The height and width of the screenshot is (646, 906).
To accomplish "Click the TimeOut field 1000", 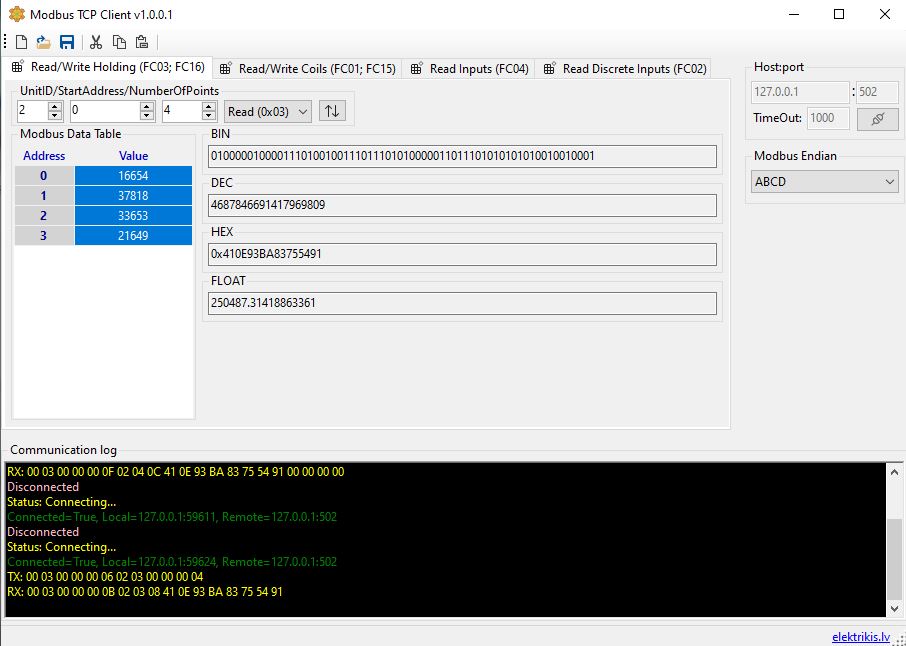I will (x=829, y=118).
